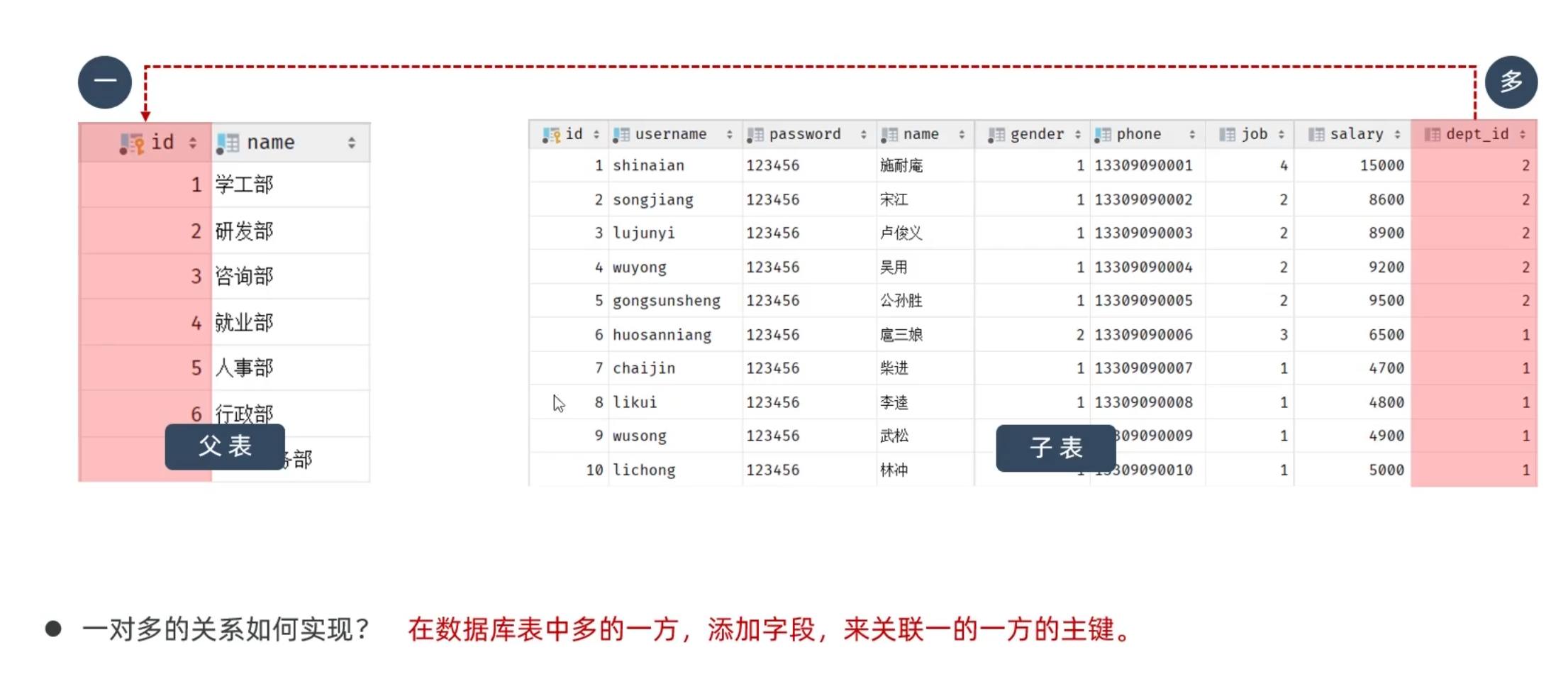Click the phone column icon

click(x=1103, y=135)
